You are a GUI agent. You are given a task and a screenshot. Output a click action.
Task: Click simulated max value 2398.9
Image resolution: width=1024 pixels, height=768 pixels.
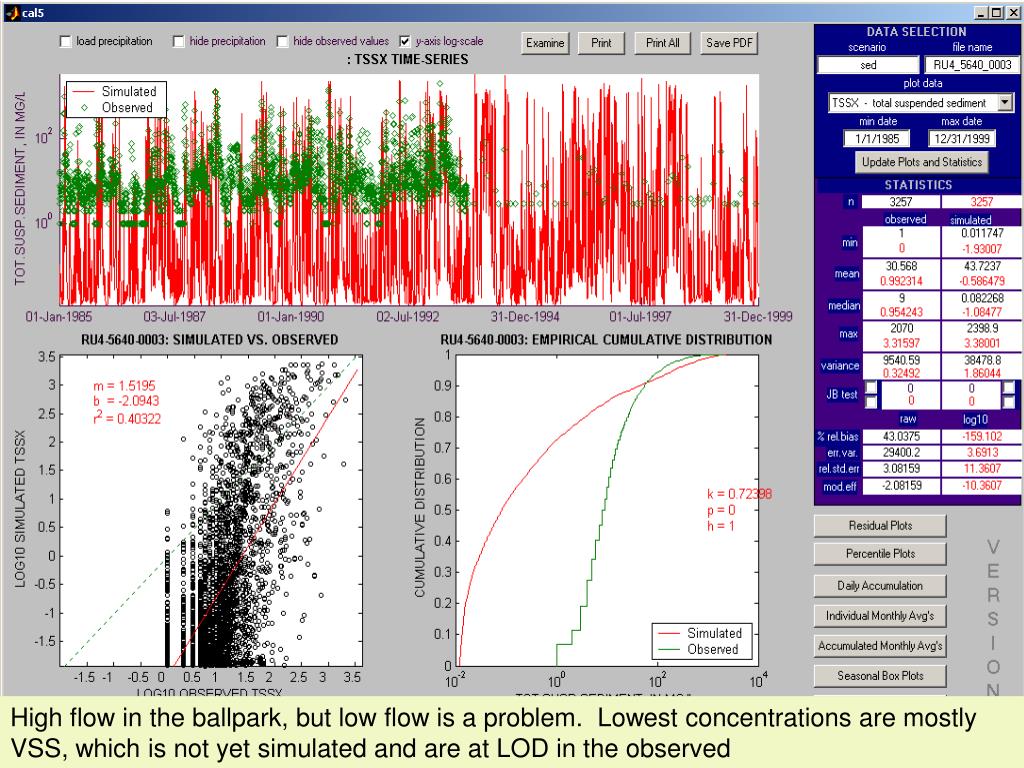pyautogui.click(x=981, y=328)
